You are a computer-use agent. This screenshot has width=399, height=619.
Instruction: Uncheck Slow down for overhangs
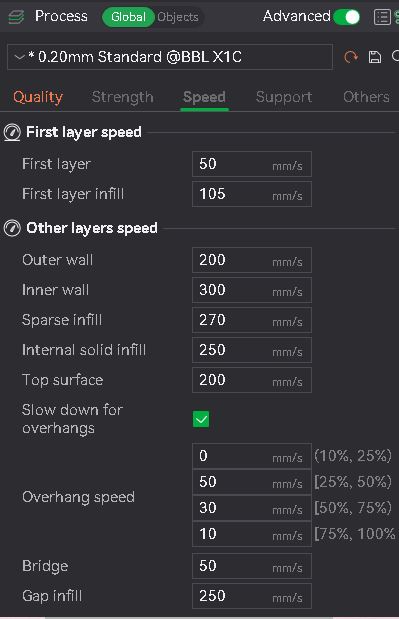coord(201,419)
